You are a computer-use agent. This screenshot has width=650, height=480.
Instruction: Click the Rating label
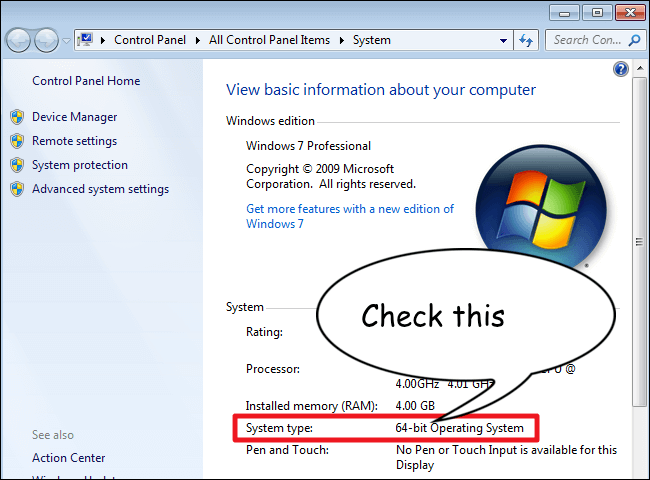tap(264, 332)
